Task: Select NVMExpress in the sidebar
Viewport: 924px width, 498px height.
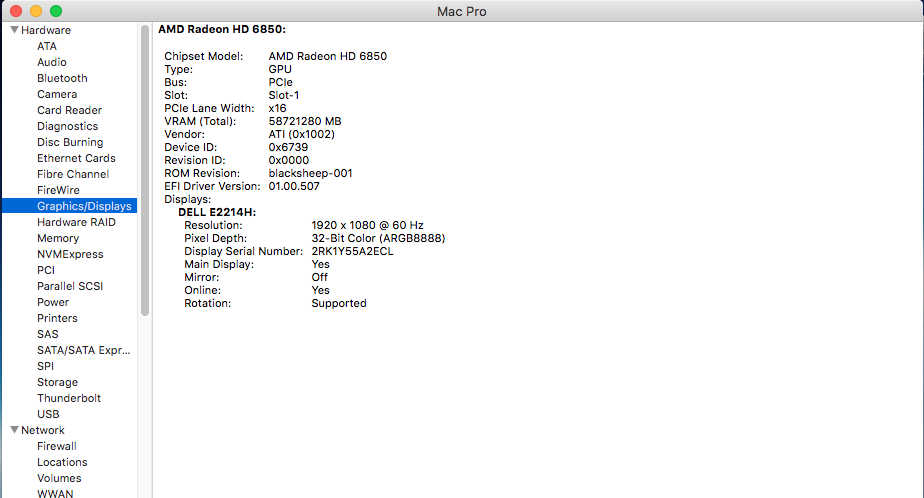Action: (x=70, y=254)
